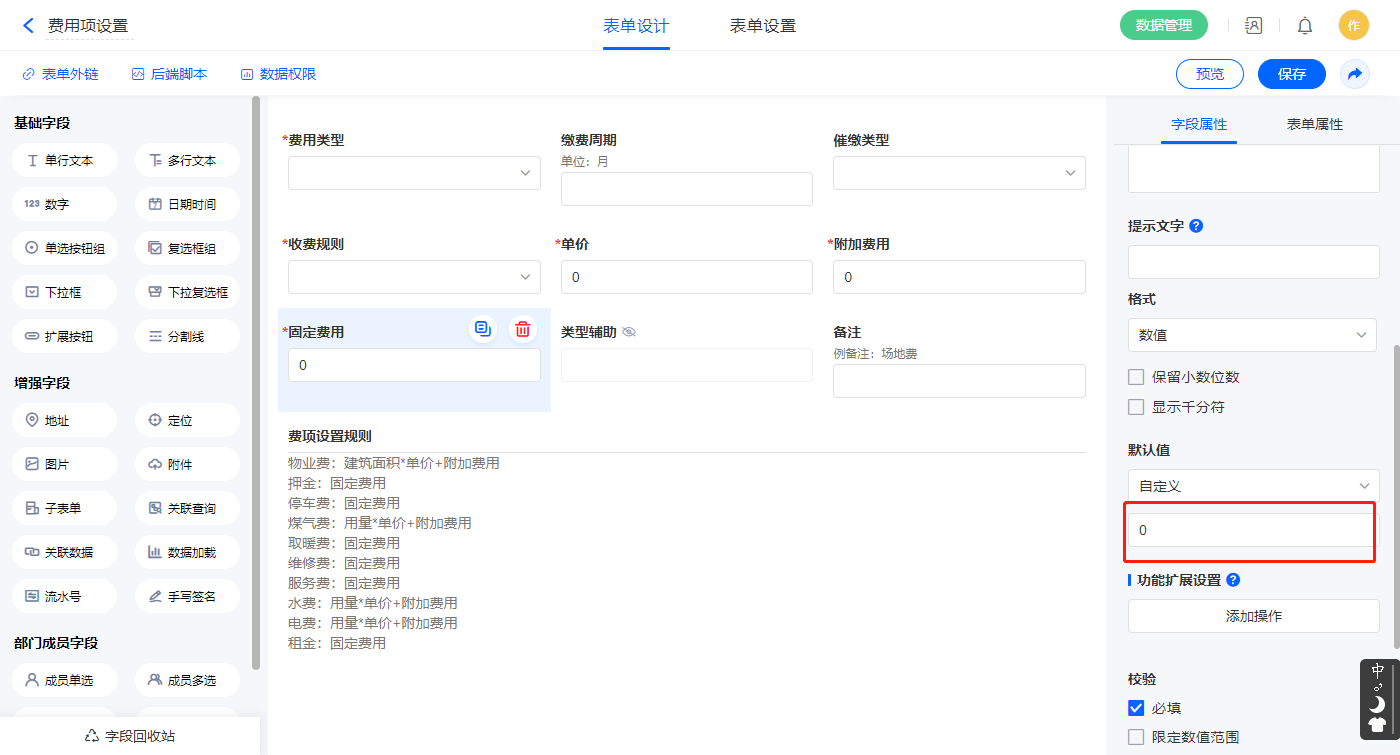
Task: Click the blue 保存 button
Action: click(x=1291, y=74)
